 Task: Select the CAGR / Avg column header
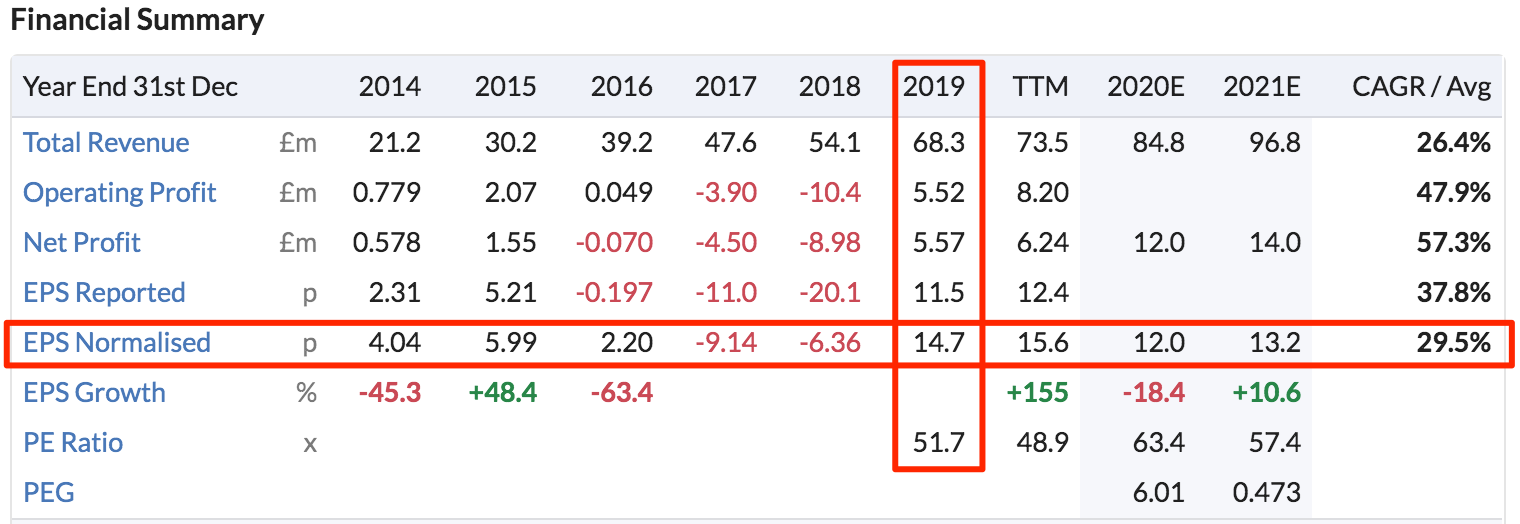click(1421, 86)
